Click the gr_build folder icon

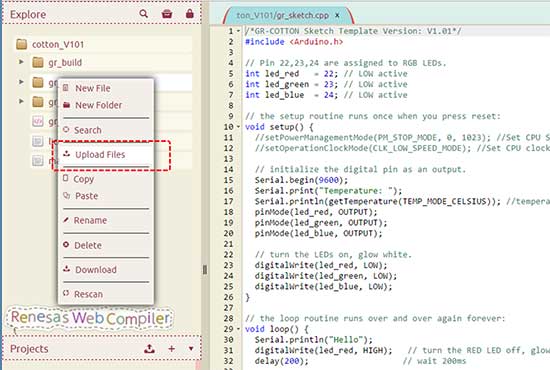[38, 62]
